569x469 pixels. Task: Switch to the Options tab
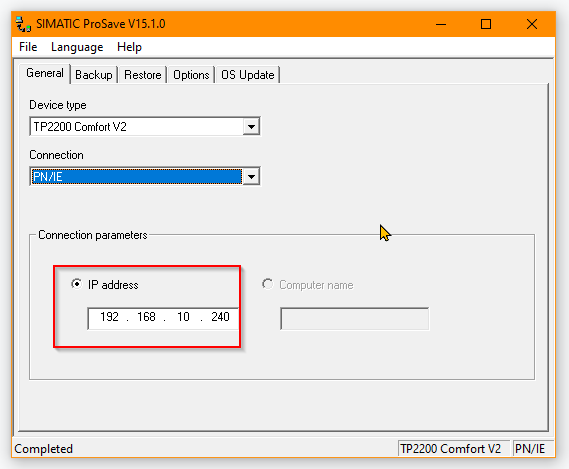(191, 75)
